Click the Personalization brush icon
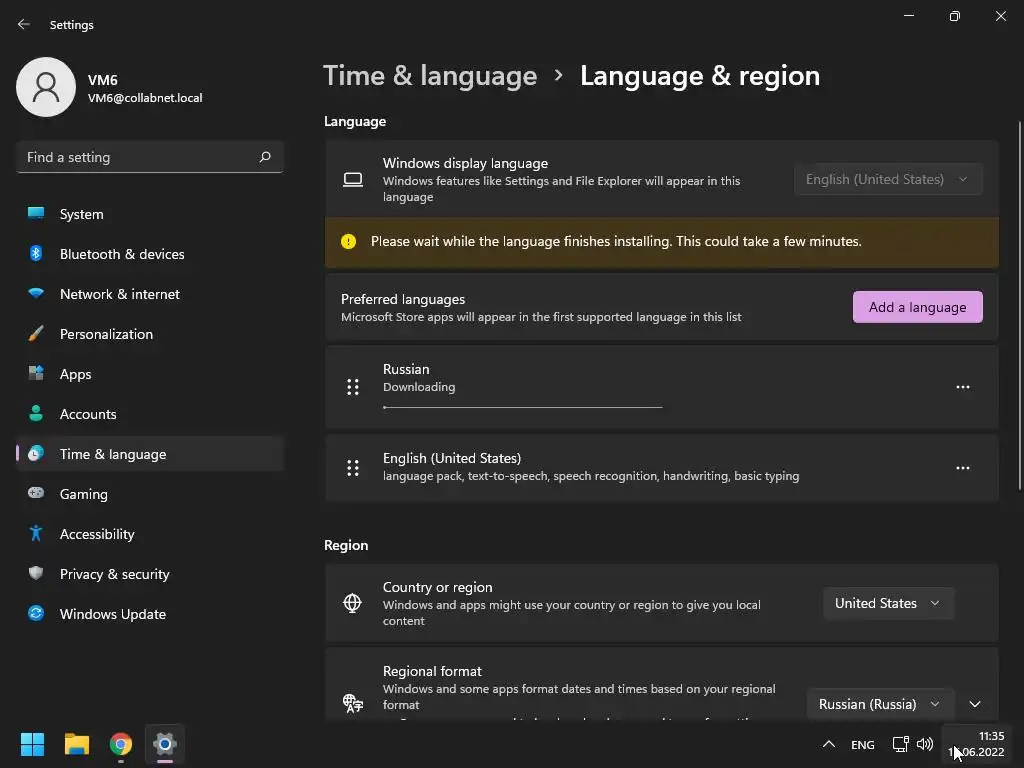This screenshot has height=768, width=1024. click(36, 334)
